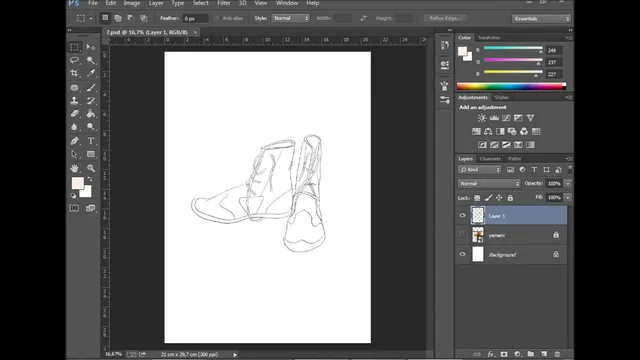Switch to the Paths tab
This screenshot has width=640, height=360.
pyautogui.click(x=514, y=159)
